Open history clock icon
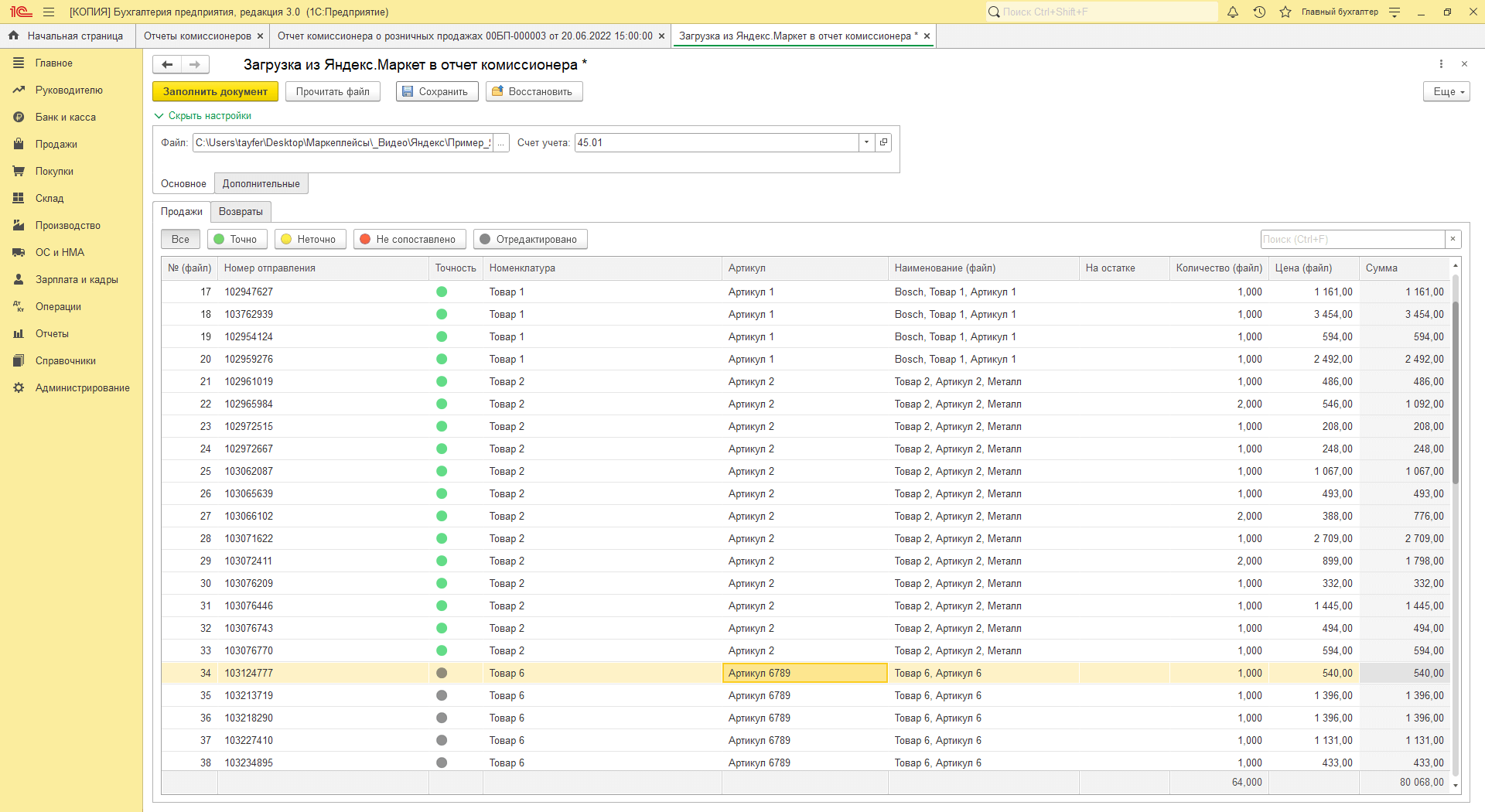 point(1259,12)
